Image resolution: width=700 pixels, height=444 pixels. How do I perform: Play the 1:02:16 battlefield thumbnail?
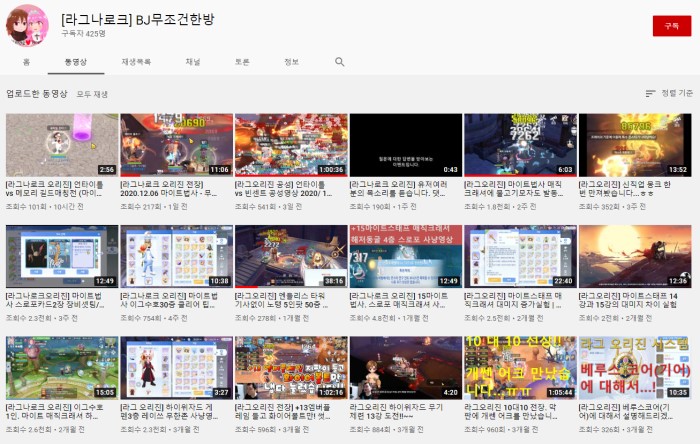[291, 368]
